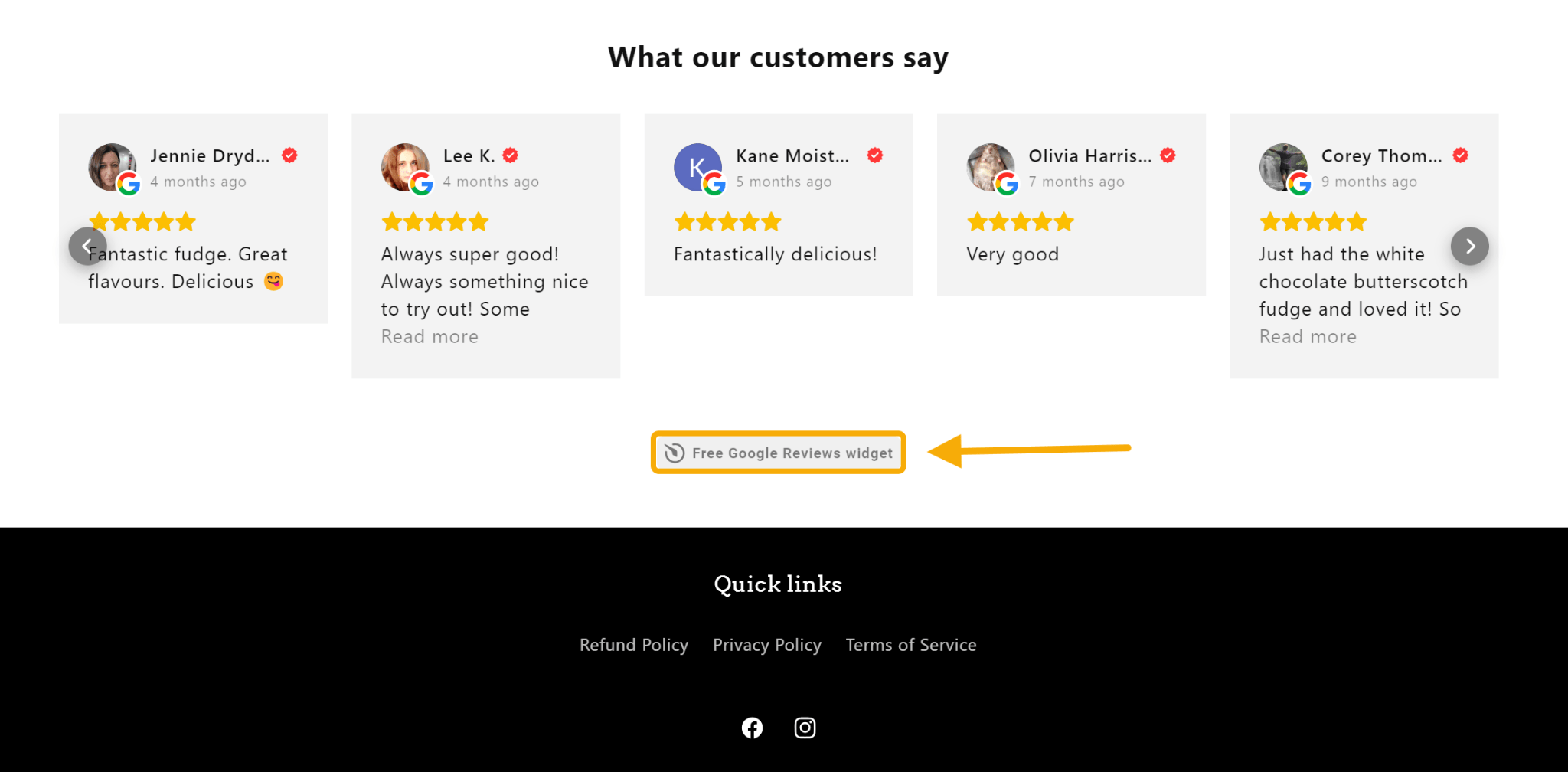Click the Free Google Reviews widget button
The height and width of the screenshot is (772, 1568).
pos(778,453)
